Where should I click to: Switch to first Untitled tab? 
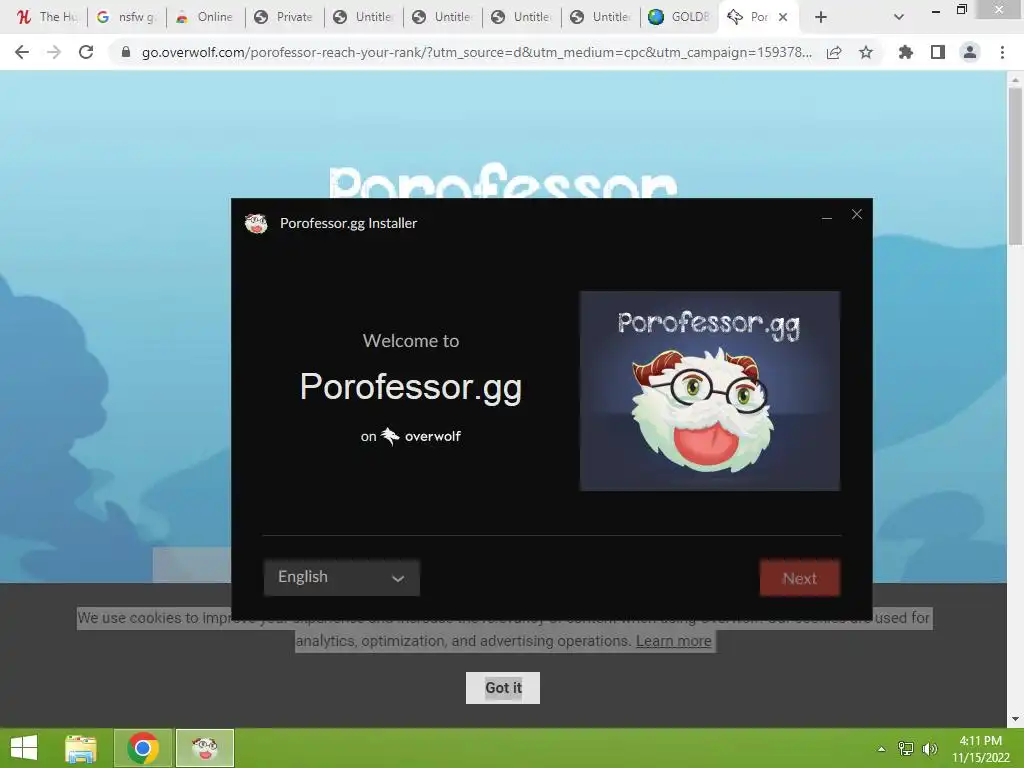click(363, 17)
